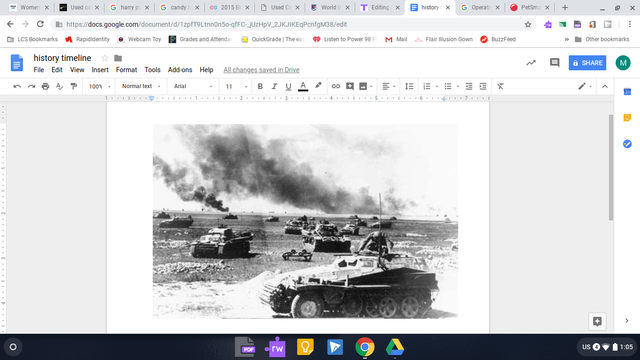
Task: Open line spacing options
Action: coord(409,86)
